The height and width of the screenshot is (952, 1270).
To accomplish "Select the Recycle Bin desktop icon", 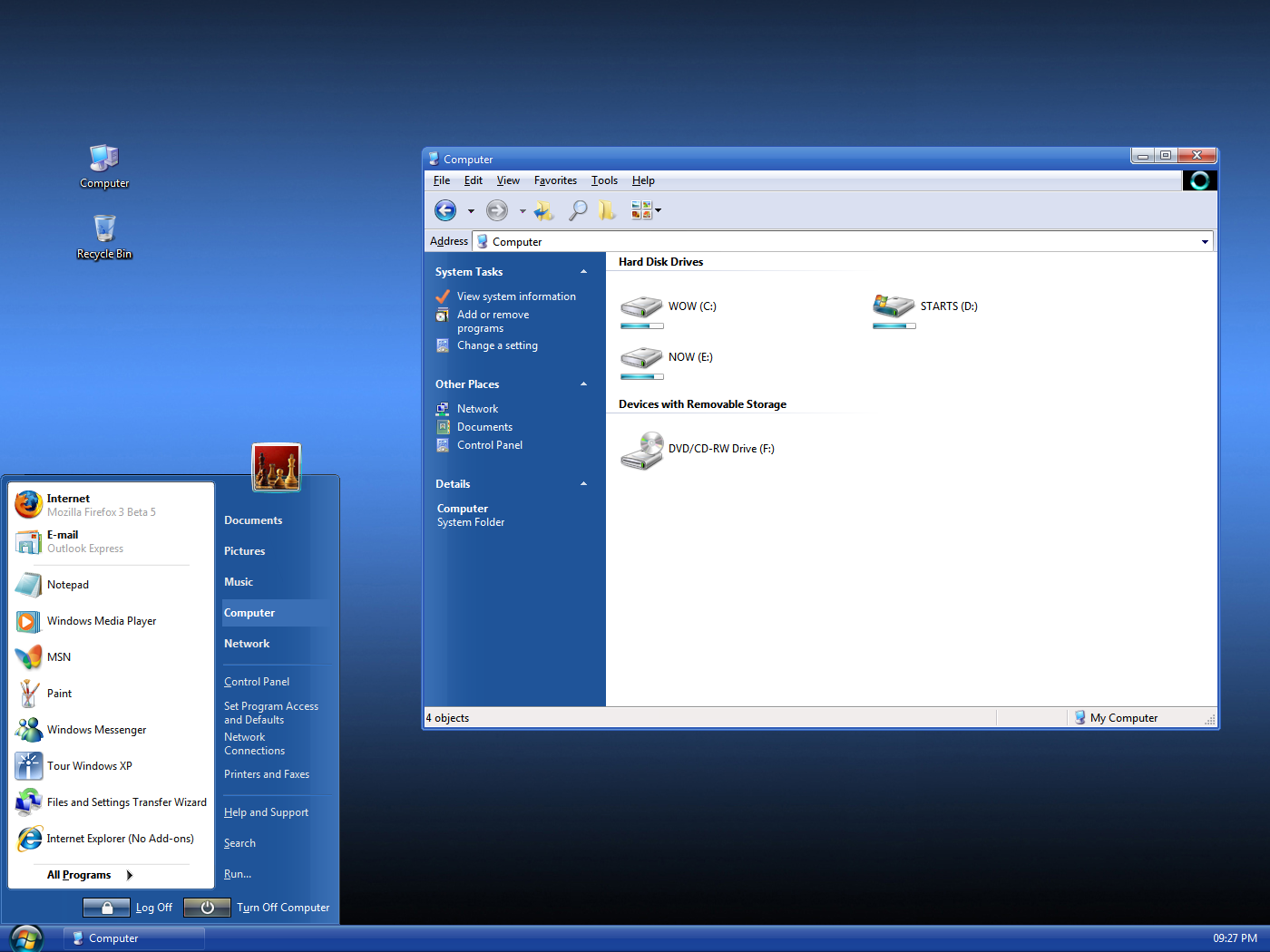I will click(x=104, y=238).
